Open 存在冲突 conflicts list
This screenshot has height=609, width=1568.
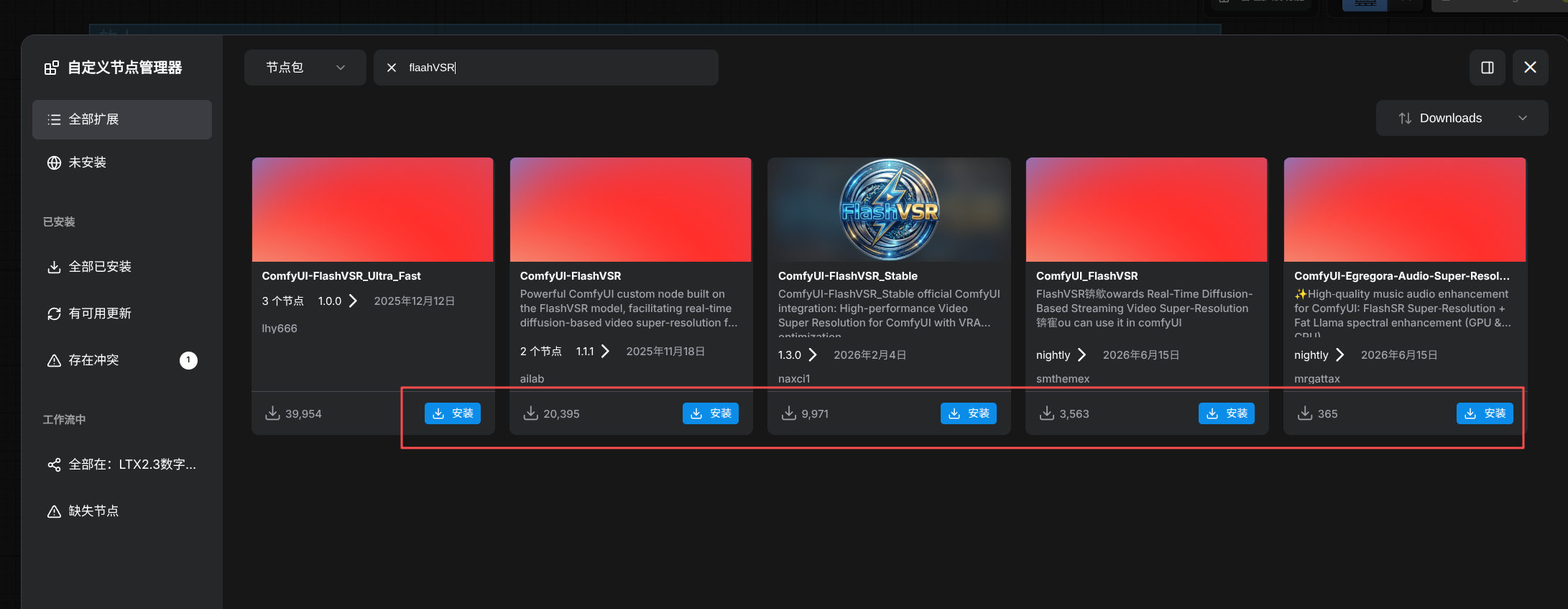[122, 360]
